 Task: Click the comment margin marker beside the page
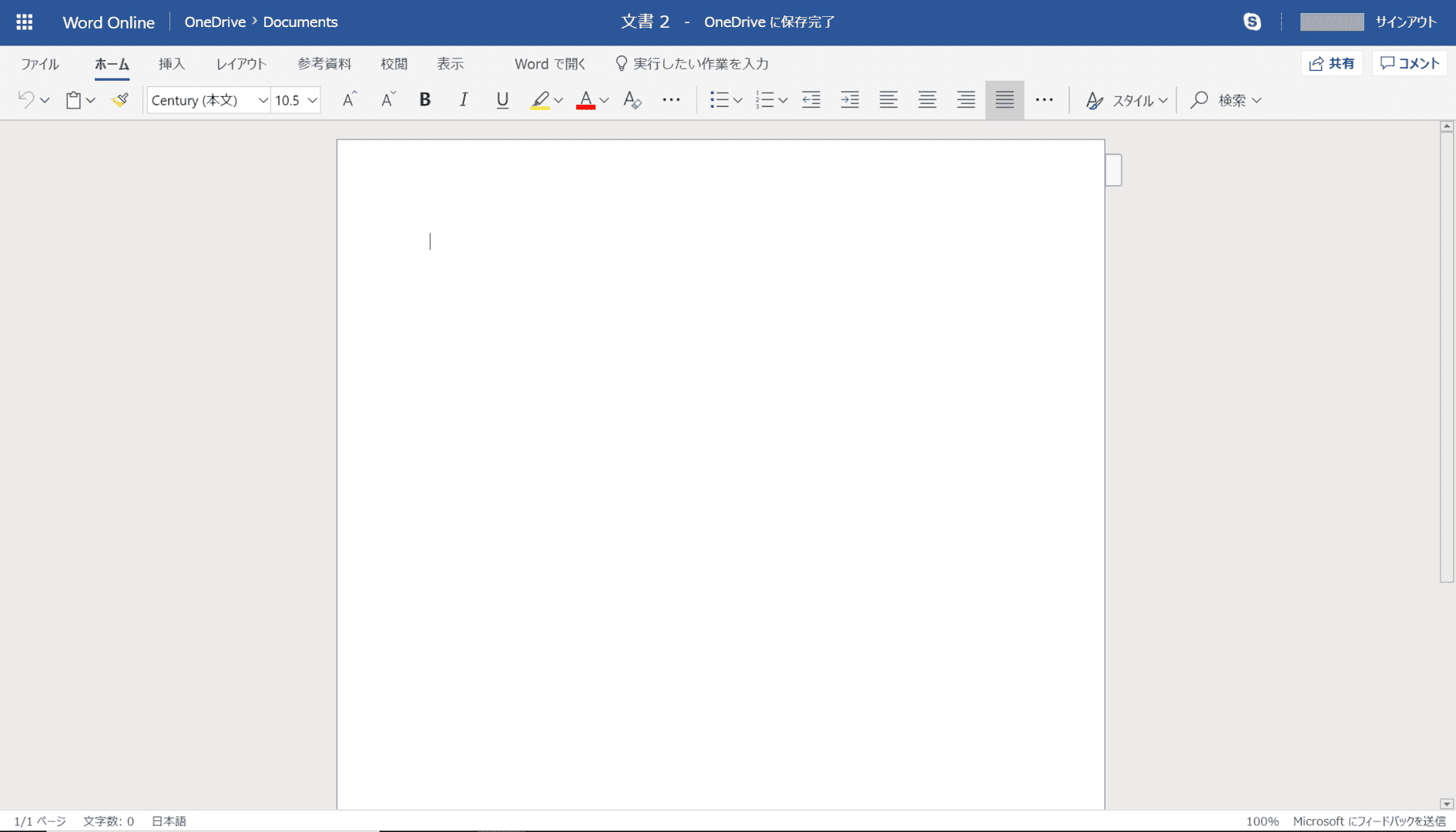1113,169
